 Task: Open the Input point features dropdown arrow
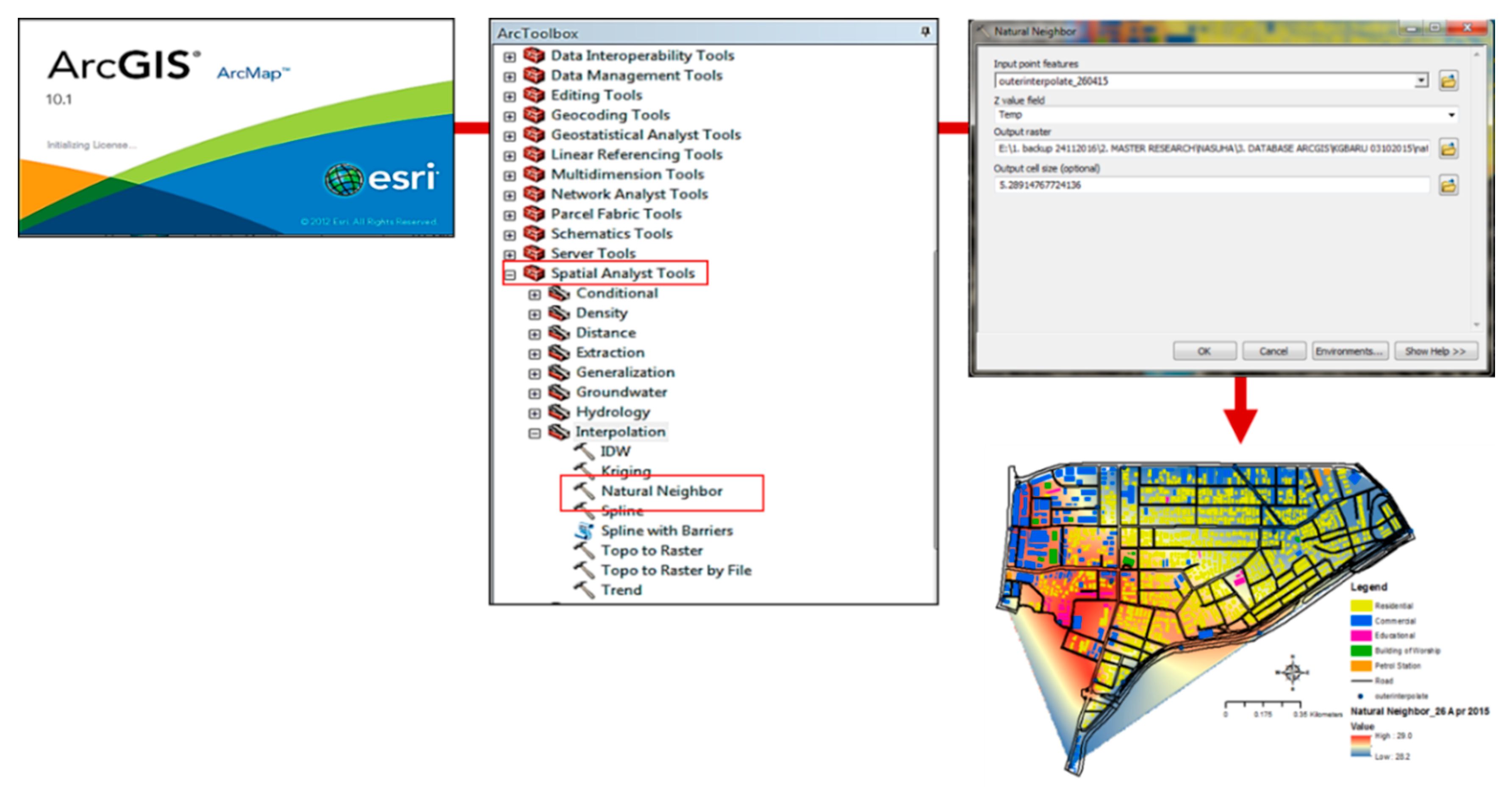(1421, 81)
